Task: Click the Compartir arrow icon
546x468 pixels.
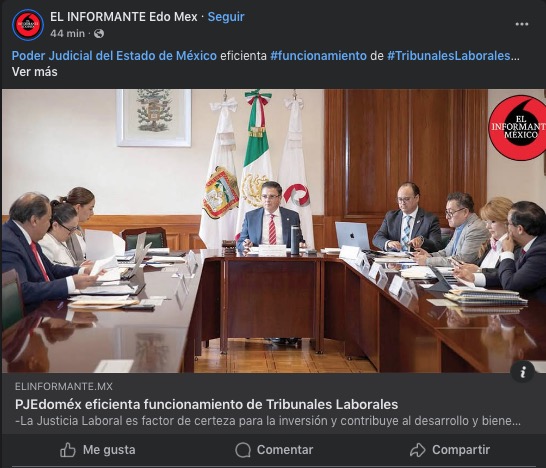Action: (x=418, y=450)
